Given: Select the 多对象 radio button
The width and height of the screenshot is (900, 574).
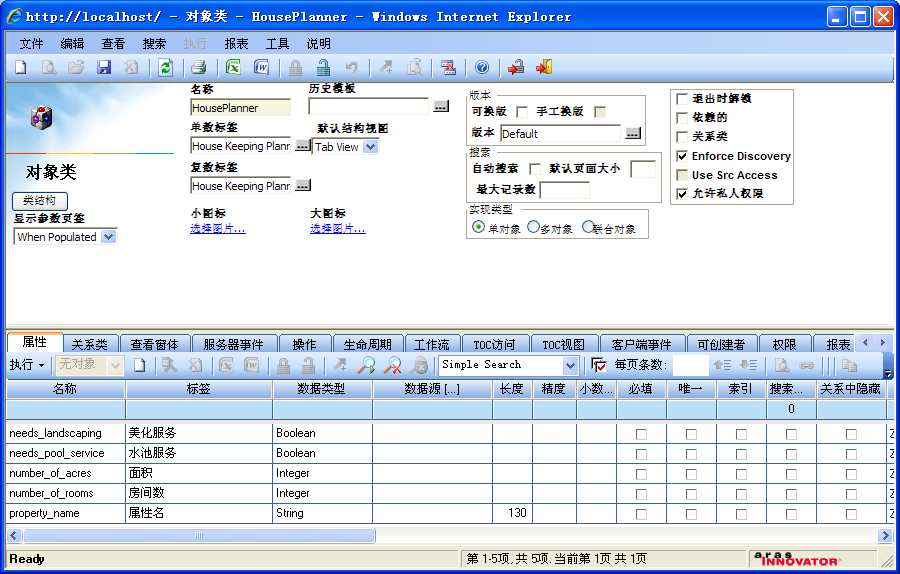Looking at the screenshot, I should click(x=533, y=227).
